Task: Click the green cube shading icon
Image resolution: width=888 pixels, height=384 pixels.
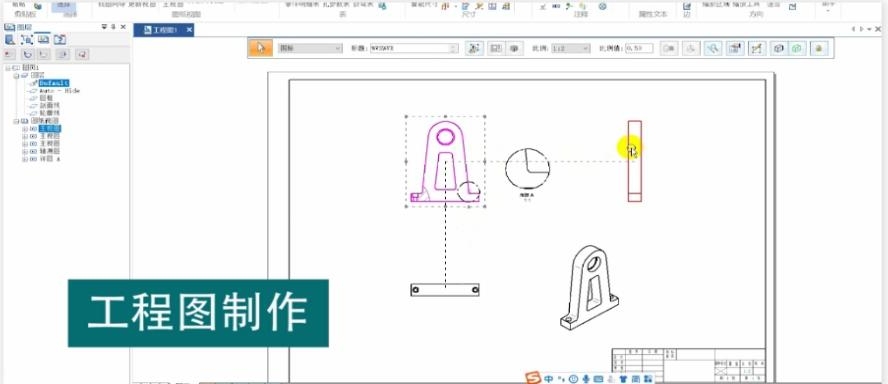Action: [x=797, y=49]
